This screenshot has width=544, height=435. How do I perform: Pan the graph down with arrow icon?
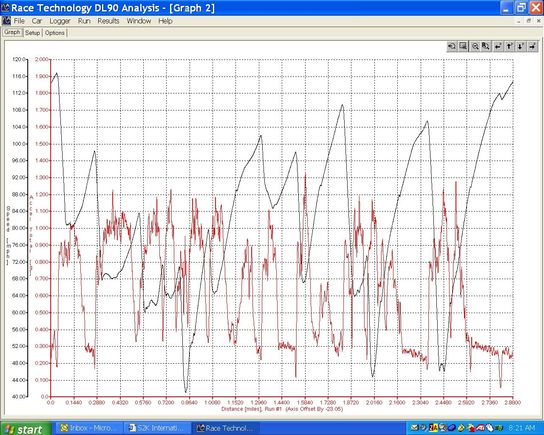(520, 46)
